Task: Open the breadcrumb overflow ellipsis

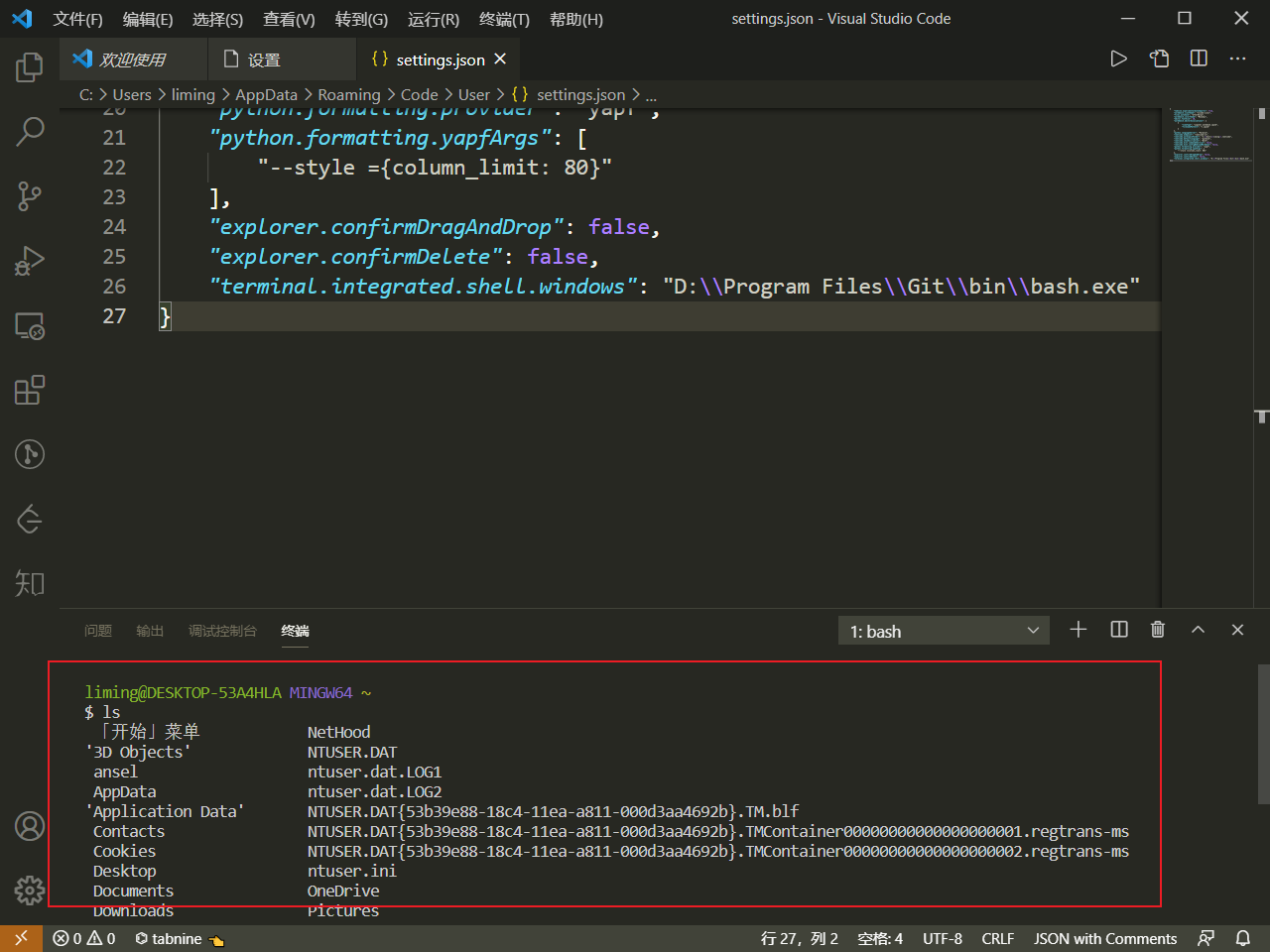Action: click(651, 94)
